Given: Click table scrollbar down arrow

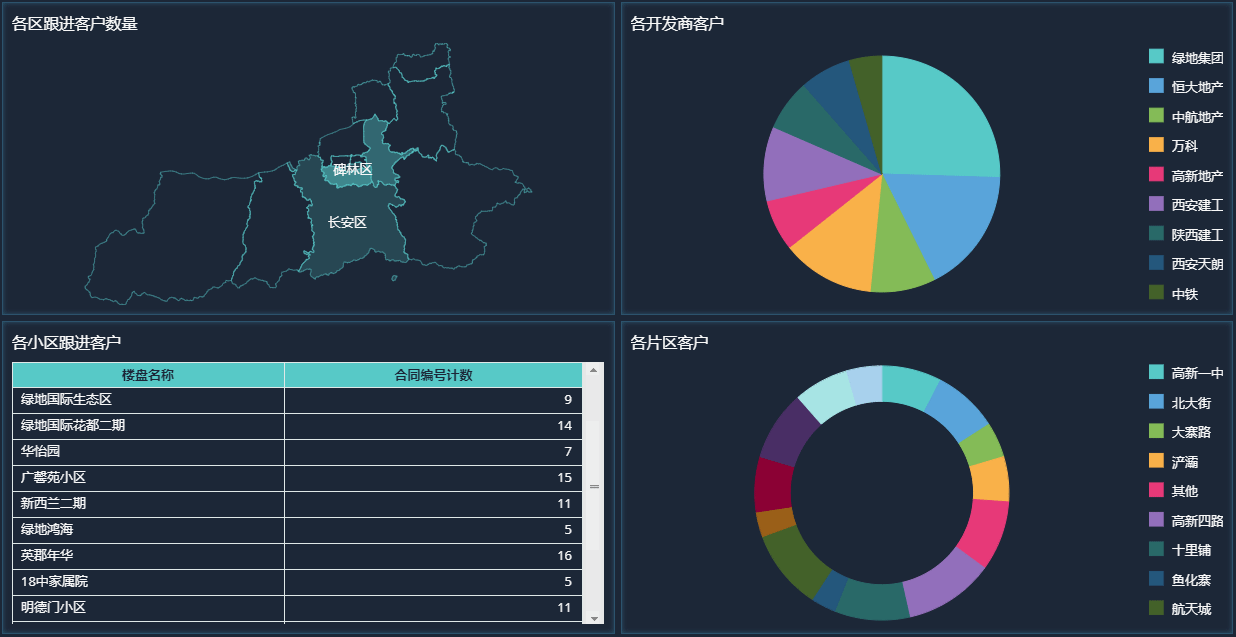Looking at the screenshot, I should 594,618.
